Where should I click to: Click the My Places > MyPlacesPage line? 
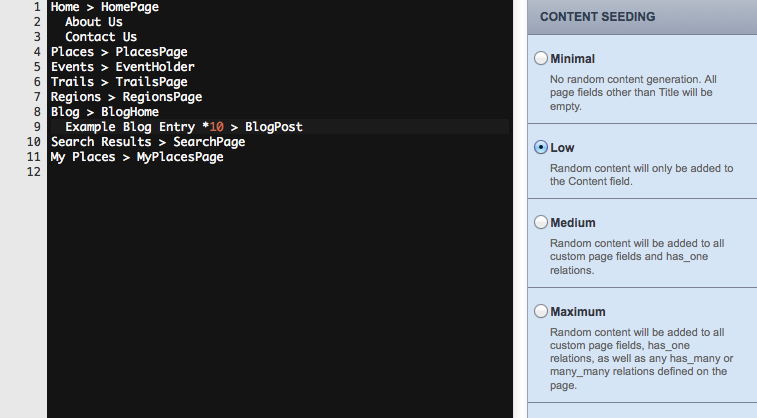pos(137,157)
